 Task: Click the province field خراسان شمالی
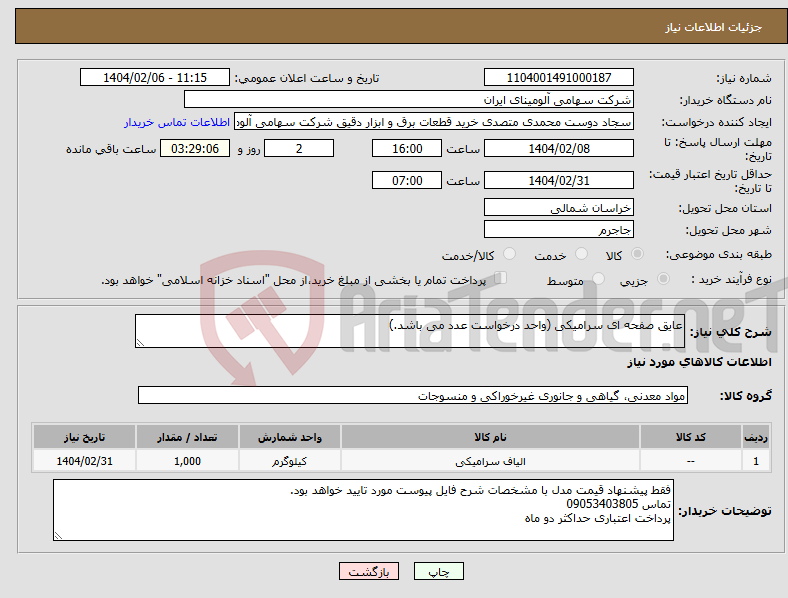click(558, 208)
